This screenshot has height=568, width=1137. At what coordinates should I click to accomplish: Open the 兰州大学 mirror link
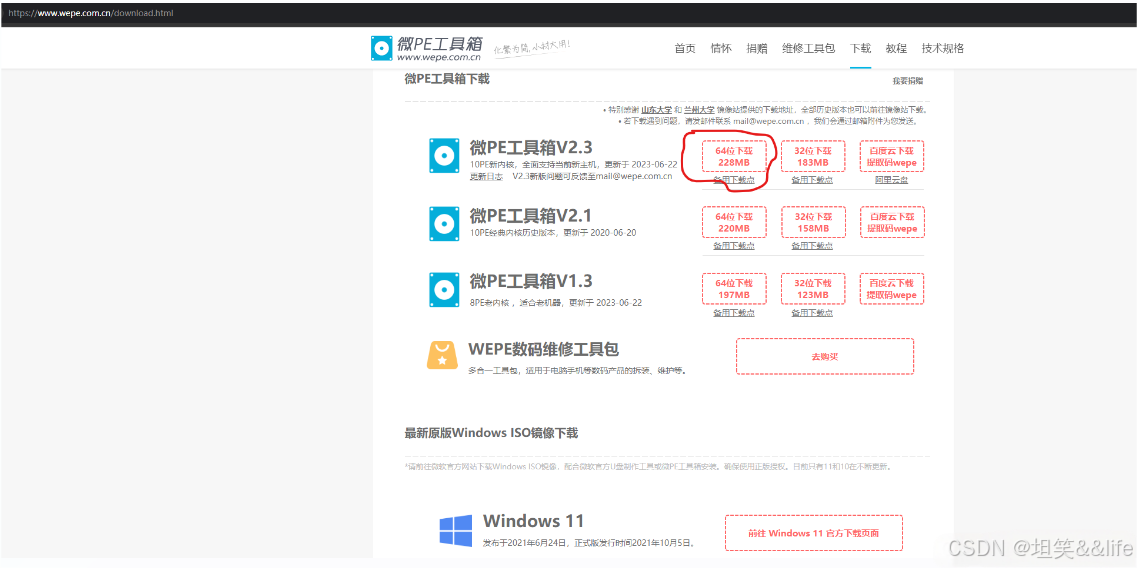pyautogui.click(x=699, y=110)
